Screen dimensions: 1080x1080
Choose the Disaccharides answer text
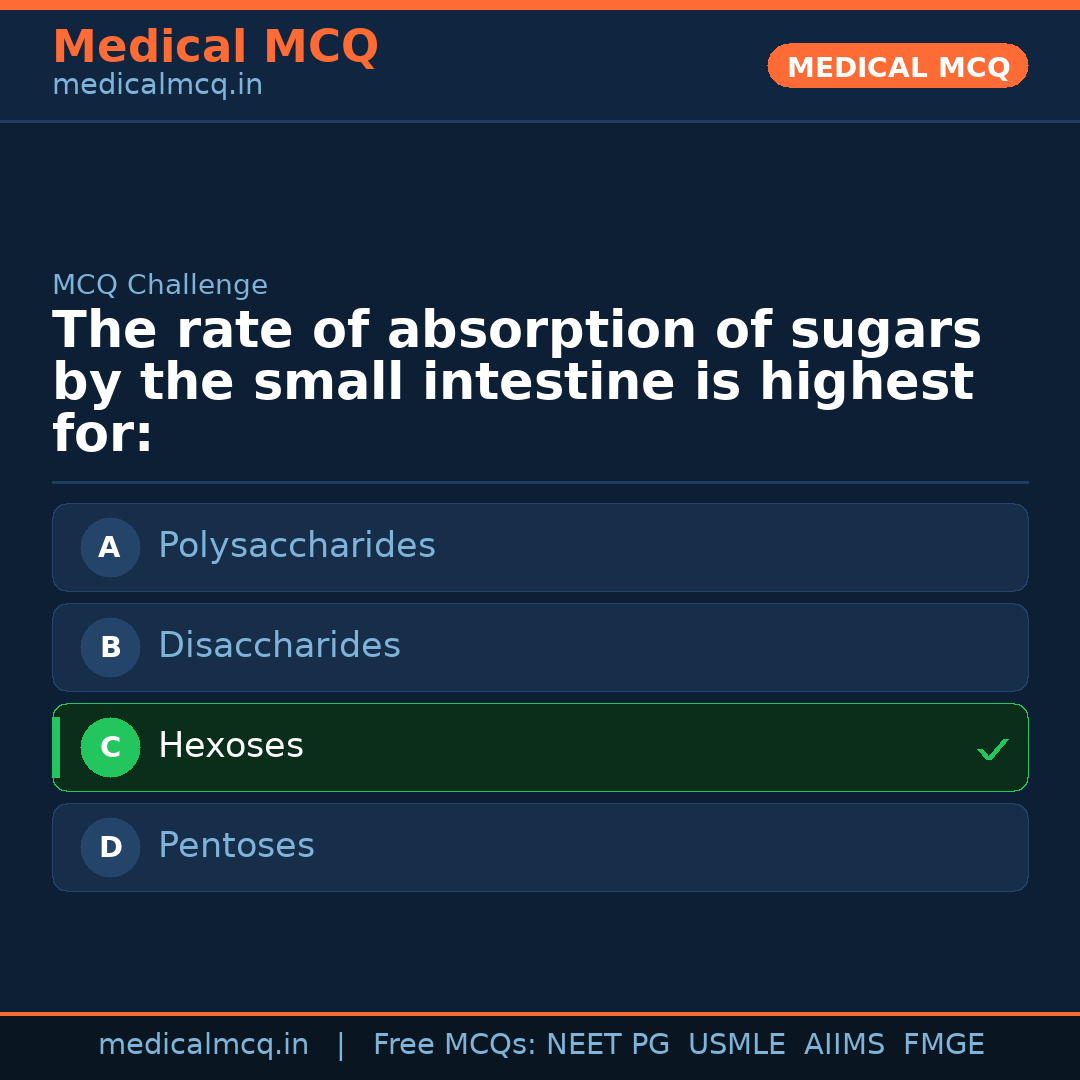(279, 646)
